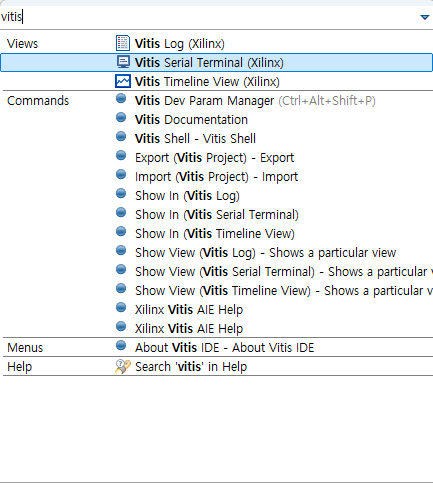This screenshot has height=491, width=433.
Task: Click the Search in Help key icon
Action: tap(123, 367)
